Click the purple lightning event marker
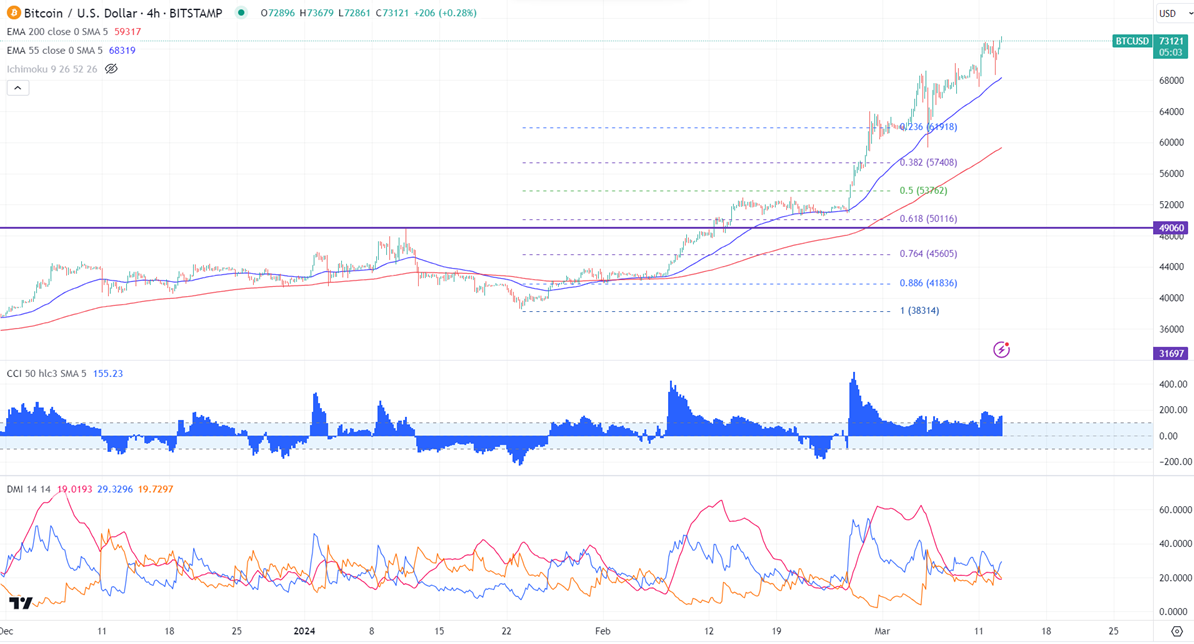Screen dimensions: 1194x644 (x=1001, y=350)
